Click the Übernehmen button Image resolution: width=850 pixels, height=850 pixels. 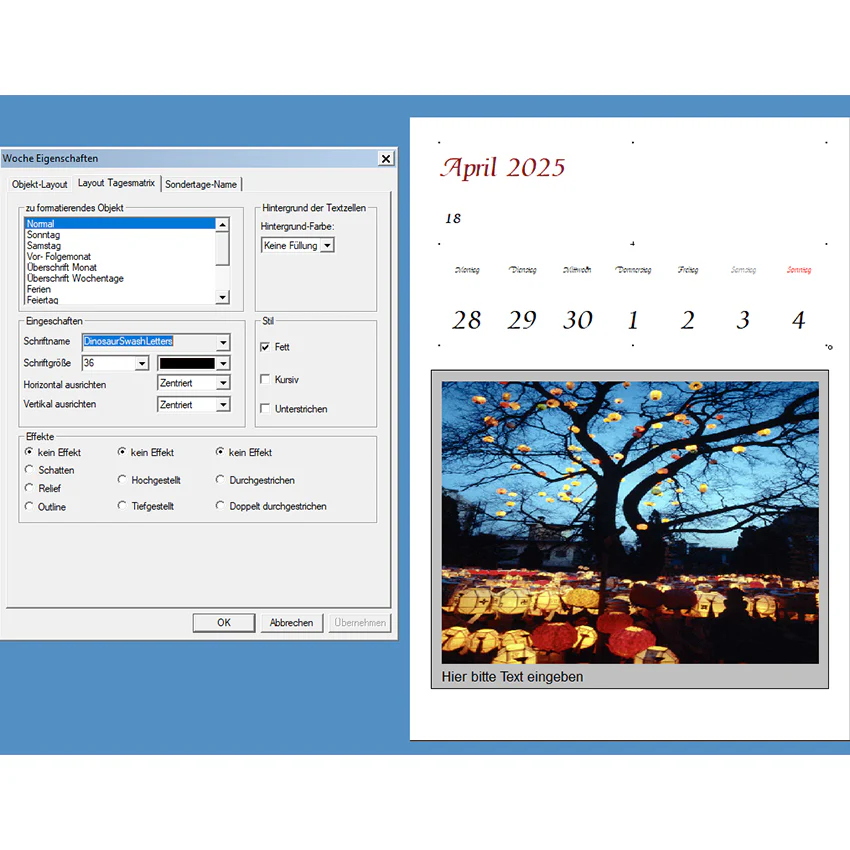360,623
